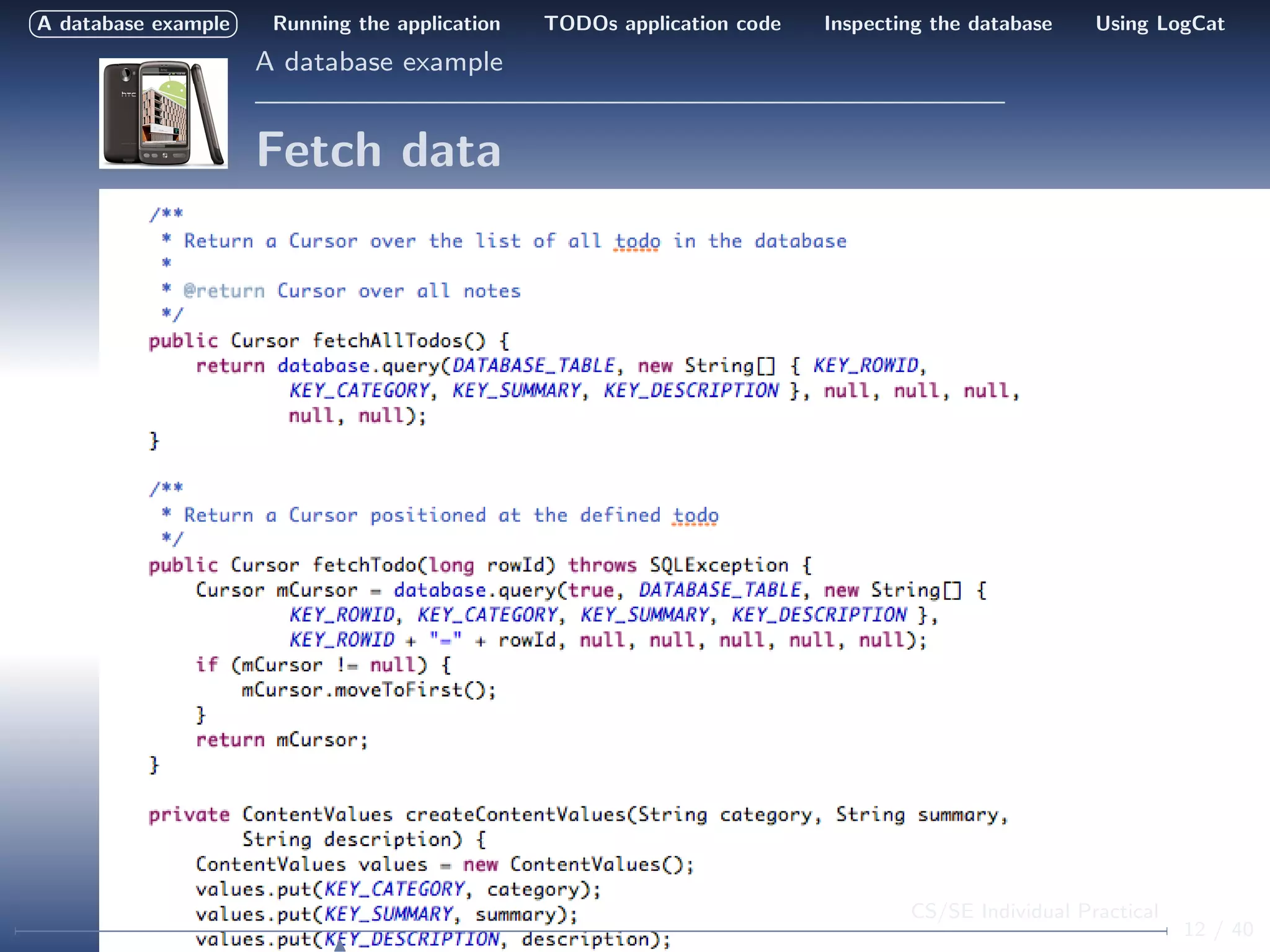
Task: Click the '@return Cursor over all notes' comment
Action: pyautogui.click(x=352, y=291)
